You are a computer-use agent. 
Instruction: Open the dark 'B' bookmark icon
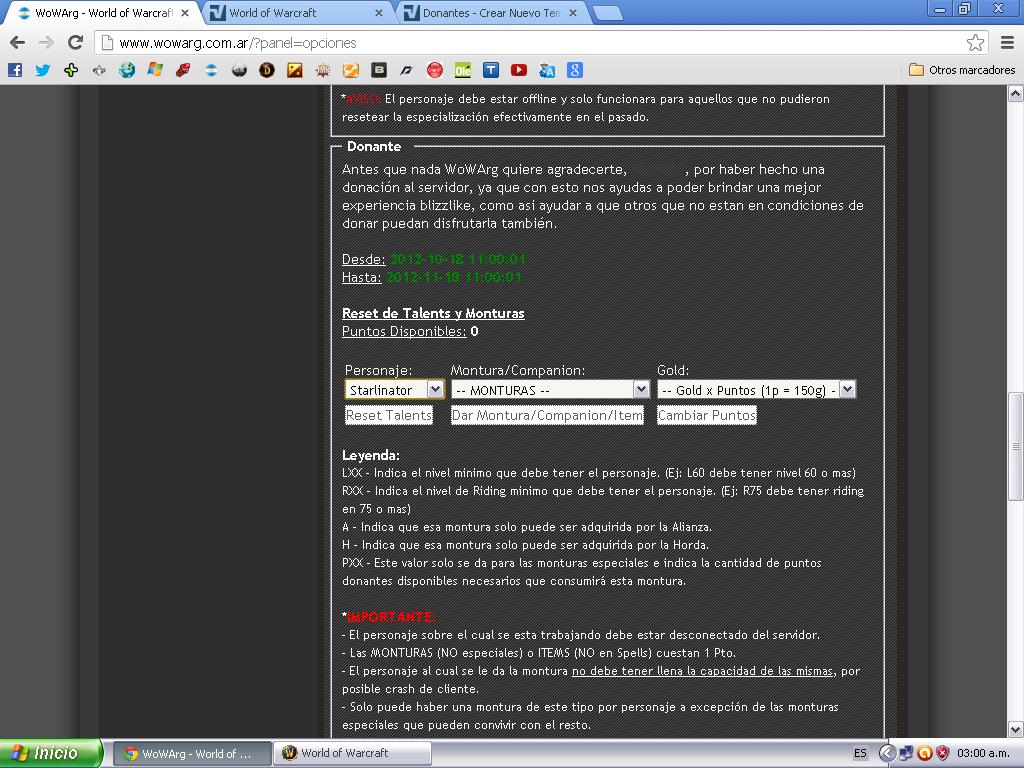[x=379, y=70]
